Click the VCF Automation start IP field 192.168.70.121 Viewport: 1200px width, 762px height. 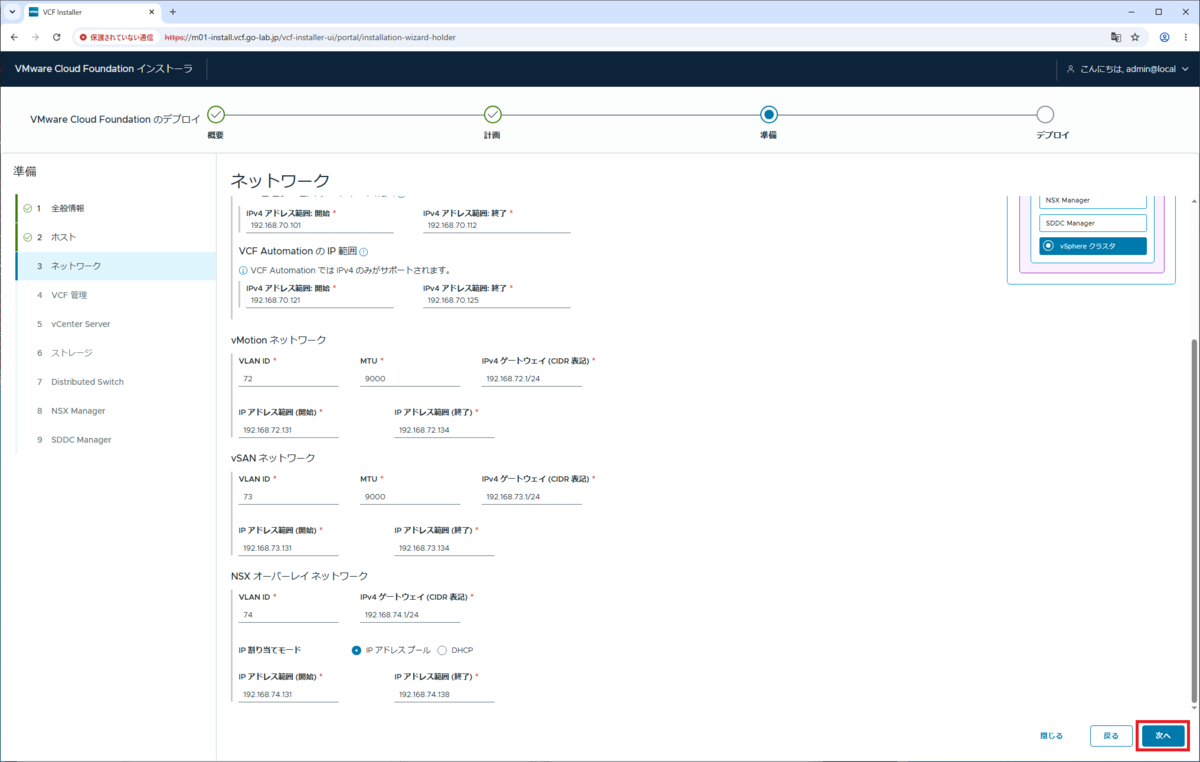click(320, 300)
